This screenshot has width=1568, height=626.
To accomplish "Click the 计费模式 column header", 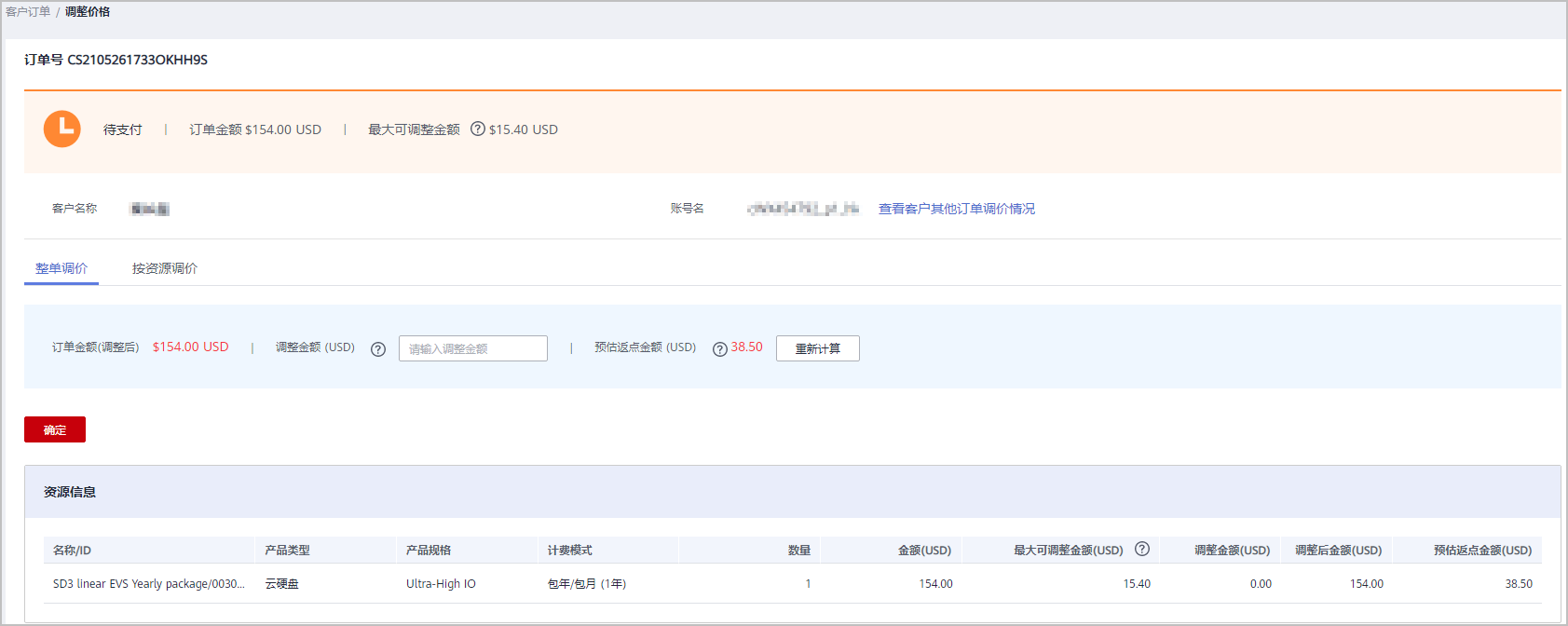I will click(569, 551).
